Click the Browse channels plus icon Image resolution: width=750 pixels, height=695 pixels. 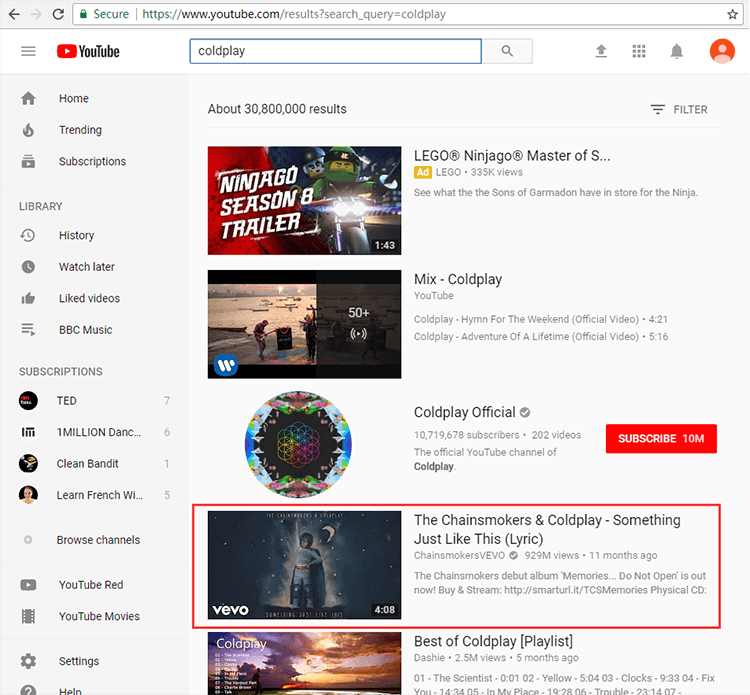coord(28,540)
